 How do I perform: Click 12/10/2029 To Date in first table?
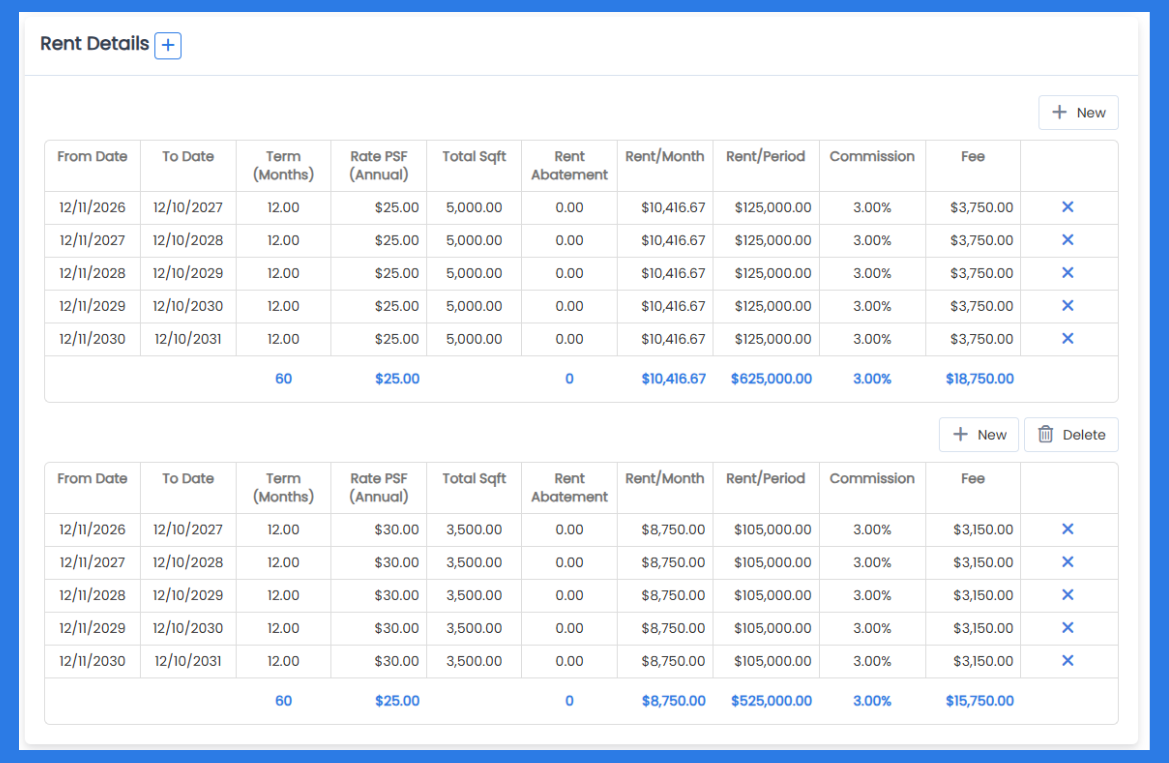pos(188,273)
